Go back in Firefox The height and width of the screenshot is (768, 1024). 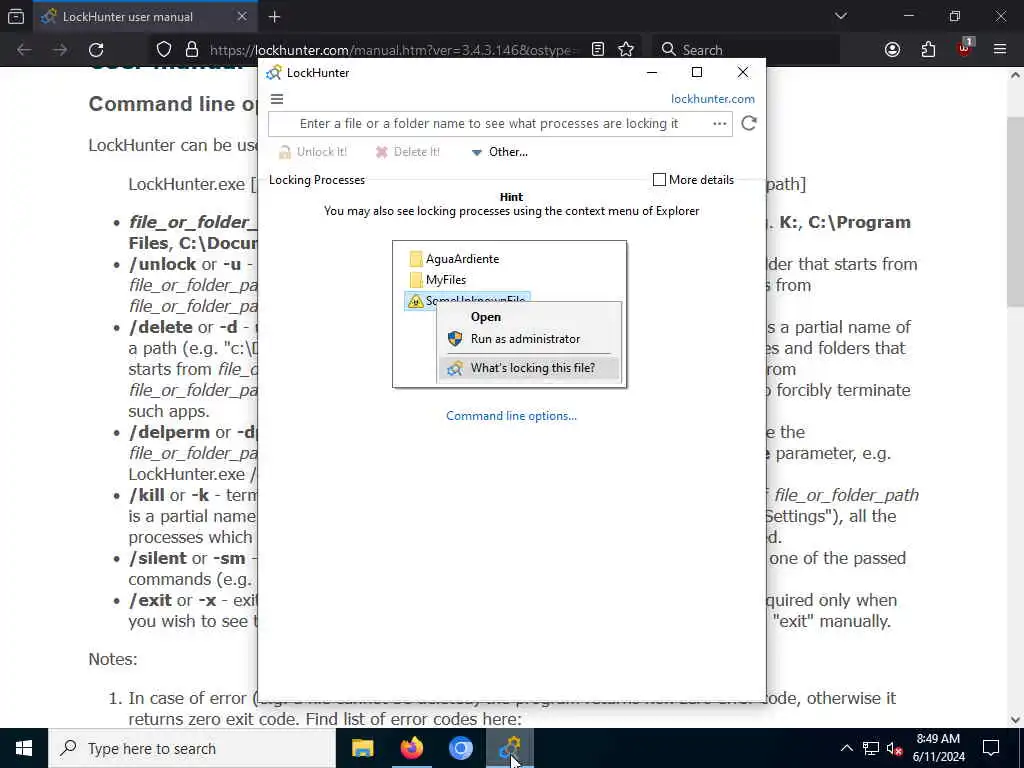point(24,50)
